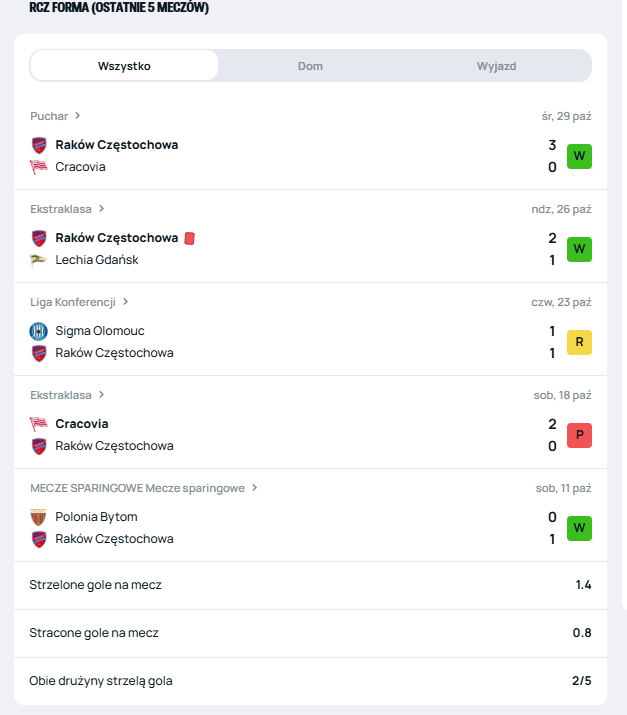Click the Strzelone gole na mecz row
627x715 pixels.
pyautogui.click(x=310, y=585)
